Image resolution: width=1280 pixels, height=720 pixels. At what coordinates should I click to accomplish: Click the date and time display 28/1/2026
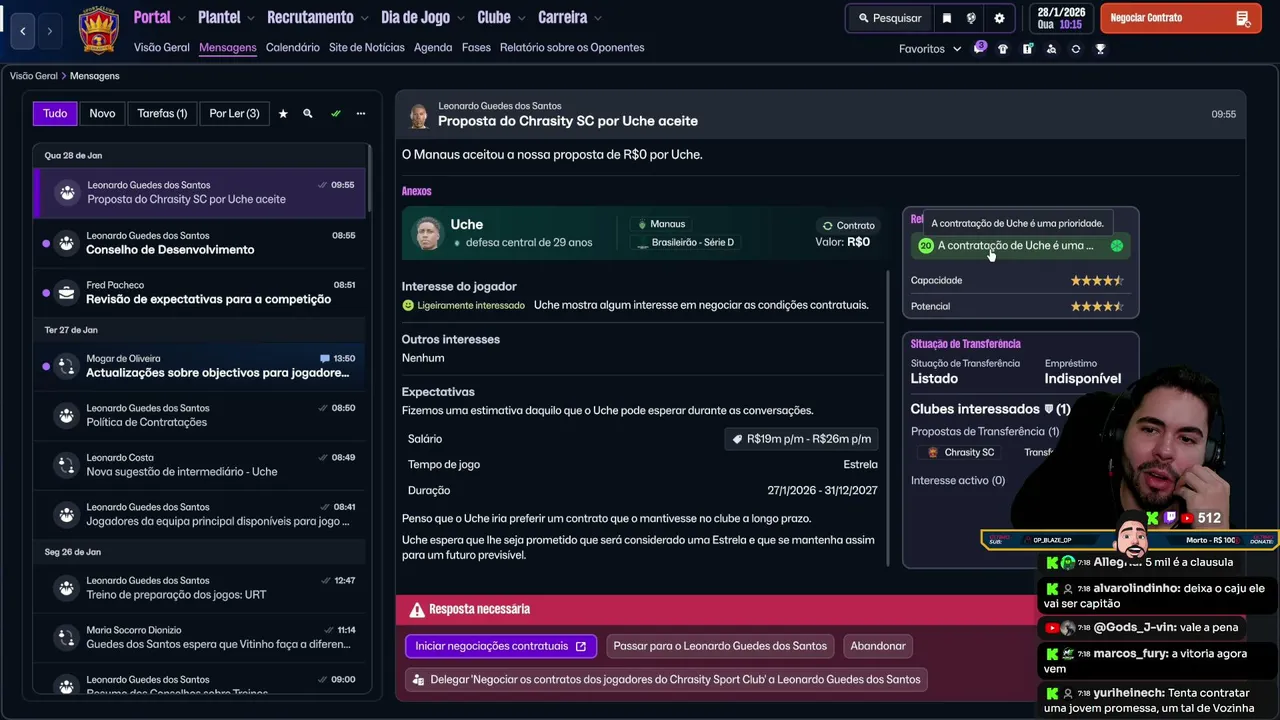point(1060,18)
